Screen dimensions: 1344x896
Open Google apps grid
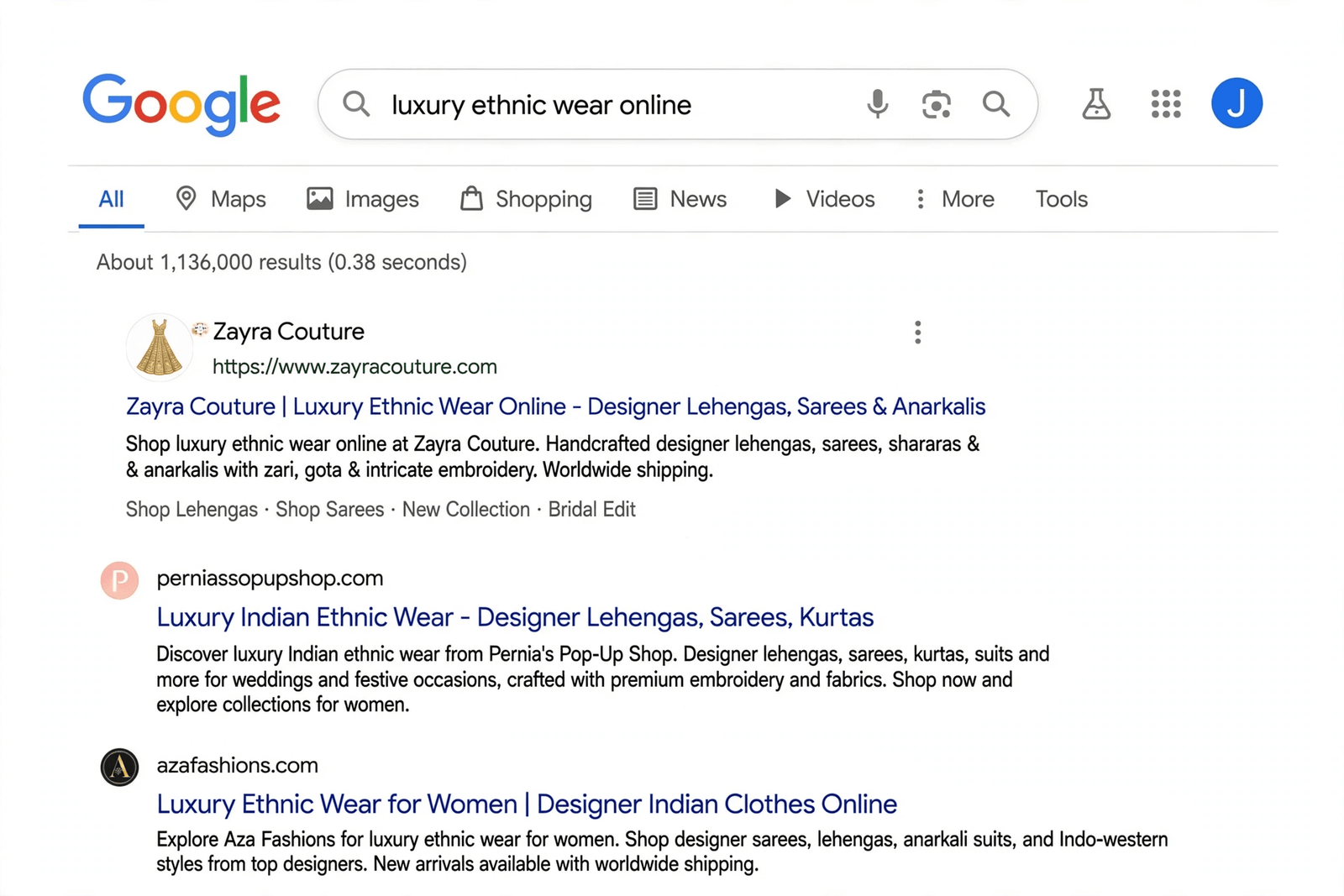coord(1166,104)
